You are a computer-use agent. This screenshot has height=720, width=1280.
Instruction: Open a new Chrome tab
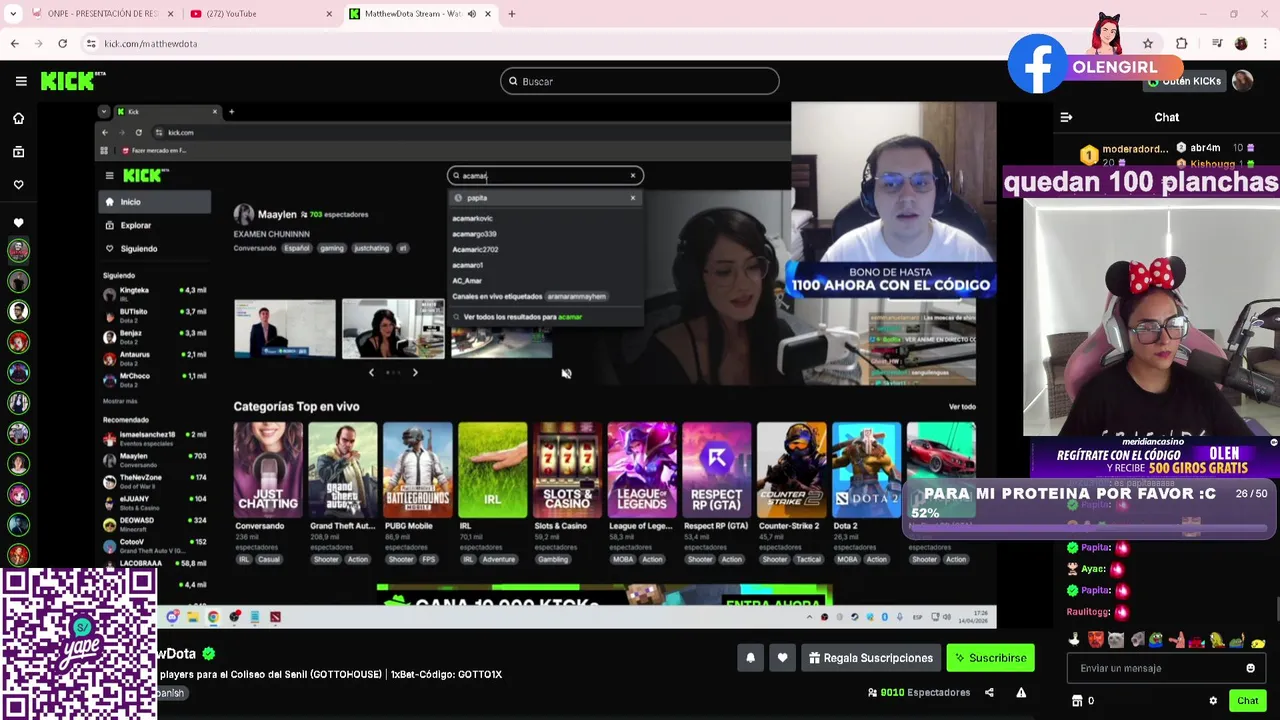pyautogui.click(x=512, y=14)
